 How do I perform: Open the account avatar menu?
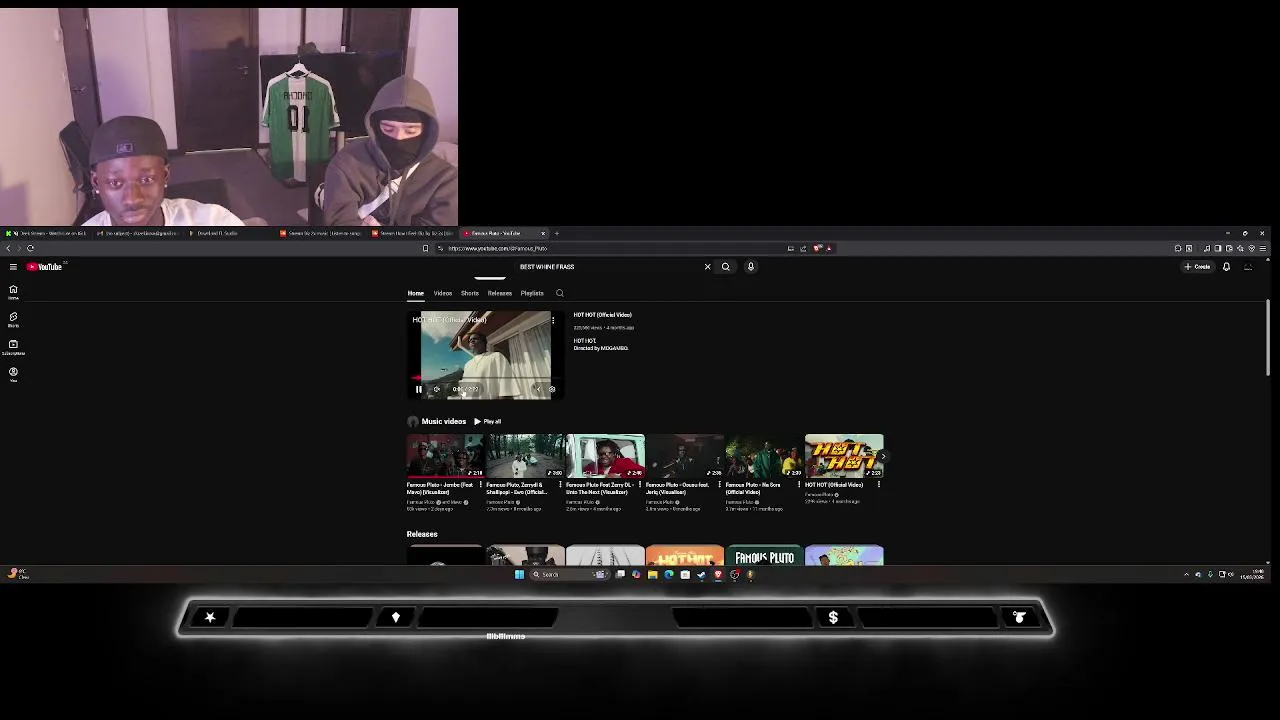(1248, 267)
